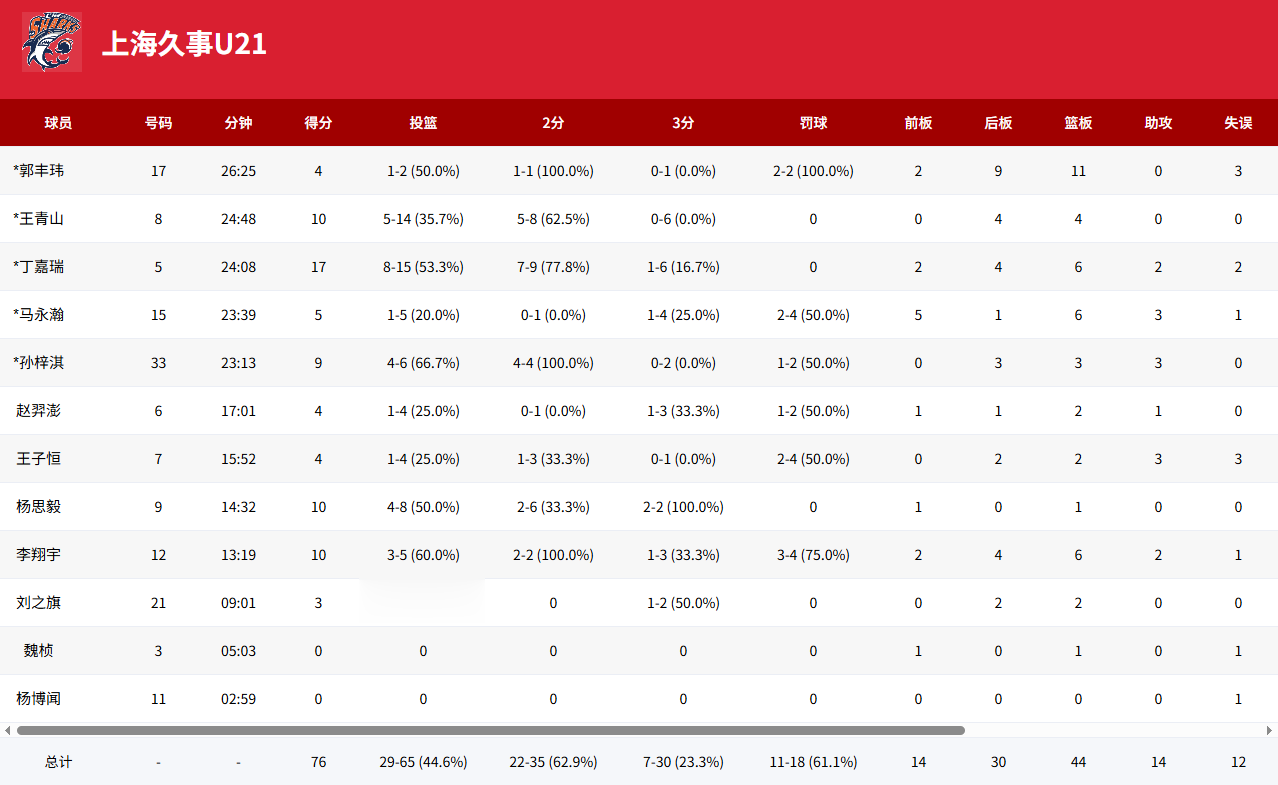Click the Shanghai Sharks team logo
1278x785 pixels.
52,42
